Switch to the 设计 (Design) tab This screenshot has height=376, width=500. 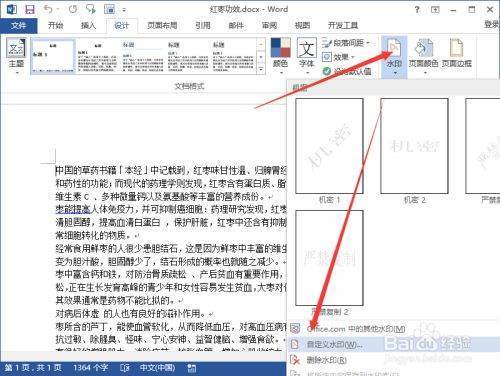(x=122, y=26)
